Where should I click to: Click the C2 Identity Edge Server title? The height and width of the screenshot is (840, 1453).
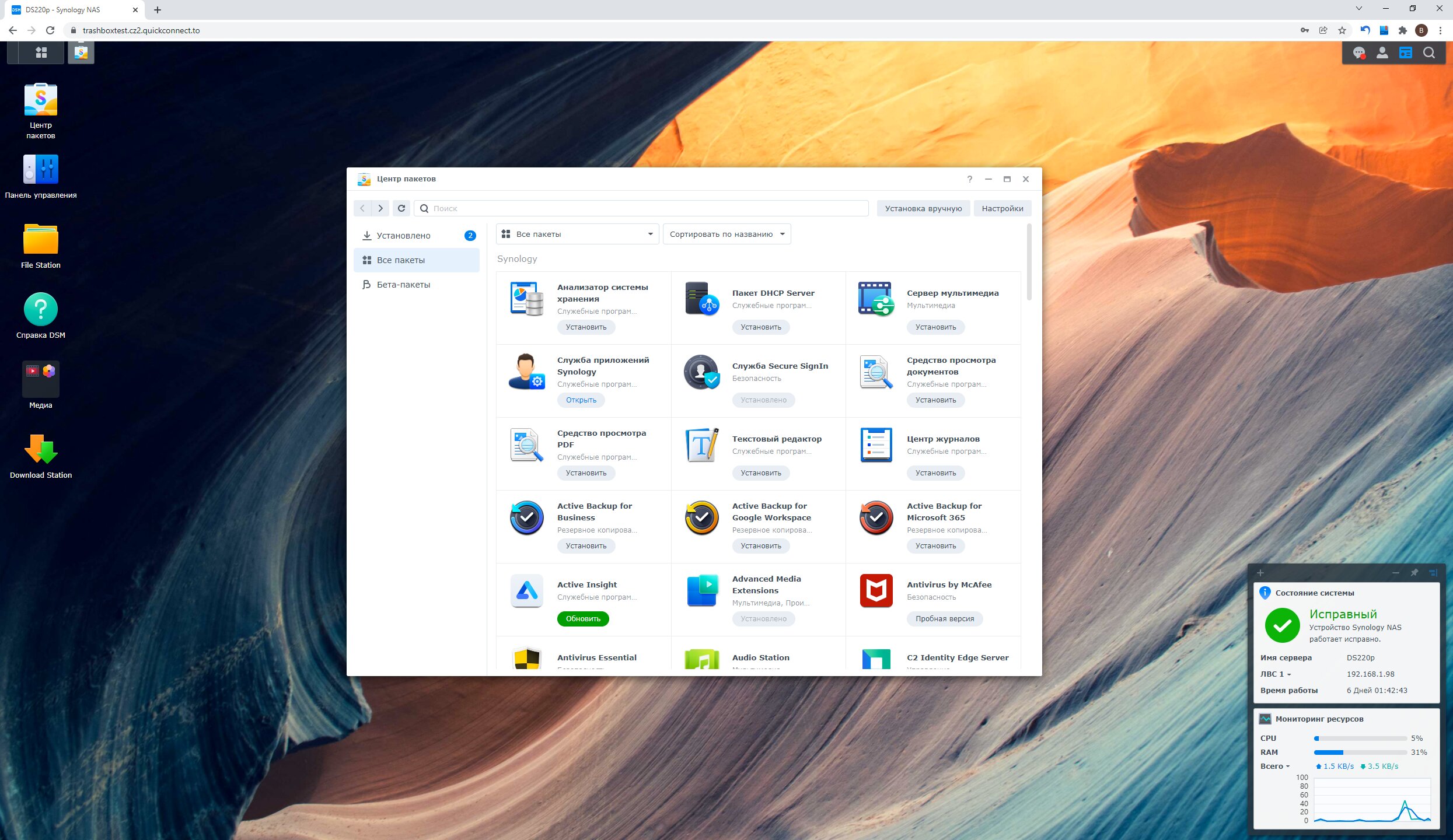click(x=958, y=657)
